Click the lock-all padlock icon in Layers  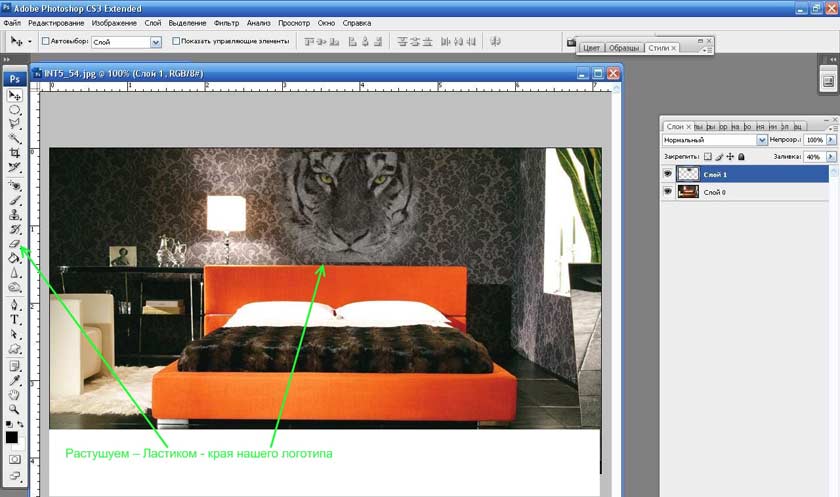tap(740, 157)
